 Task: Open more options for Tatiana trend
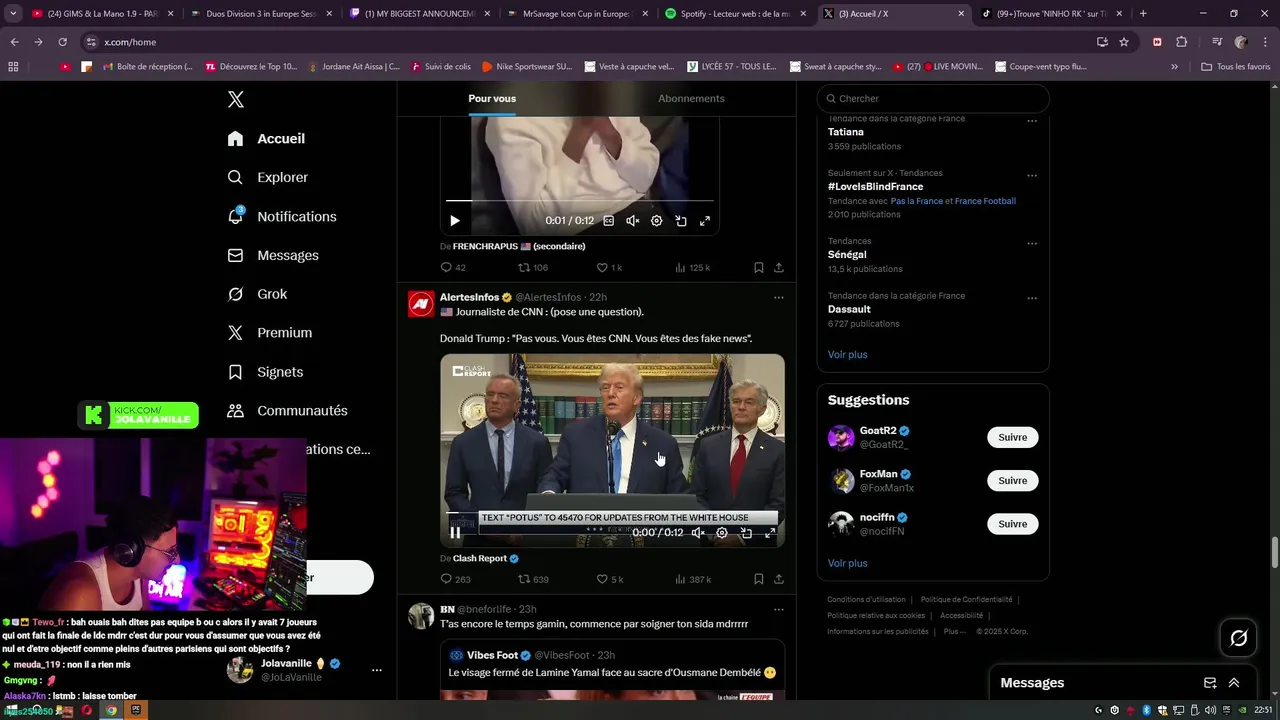coord(1032,120)
